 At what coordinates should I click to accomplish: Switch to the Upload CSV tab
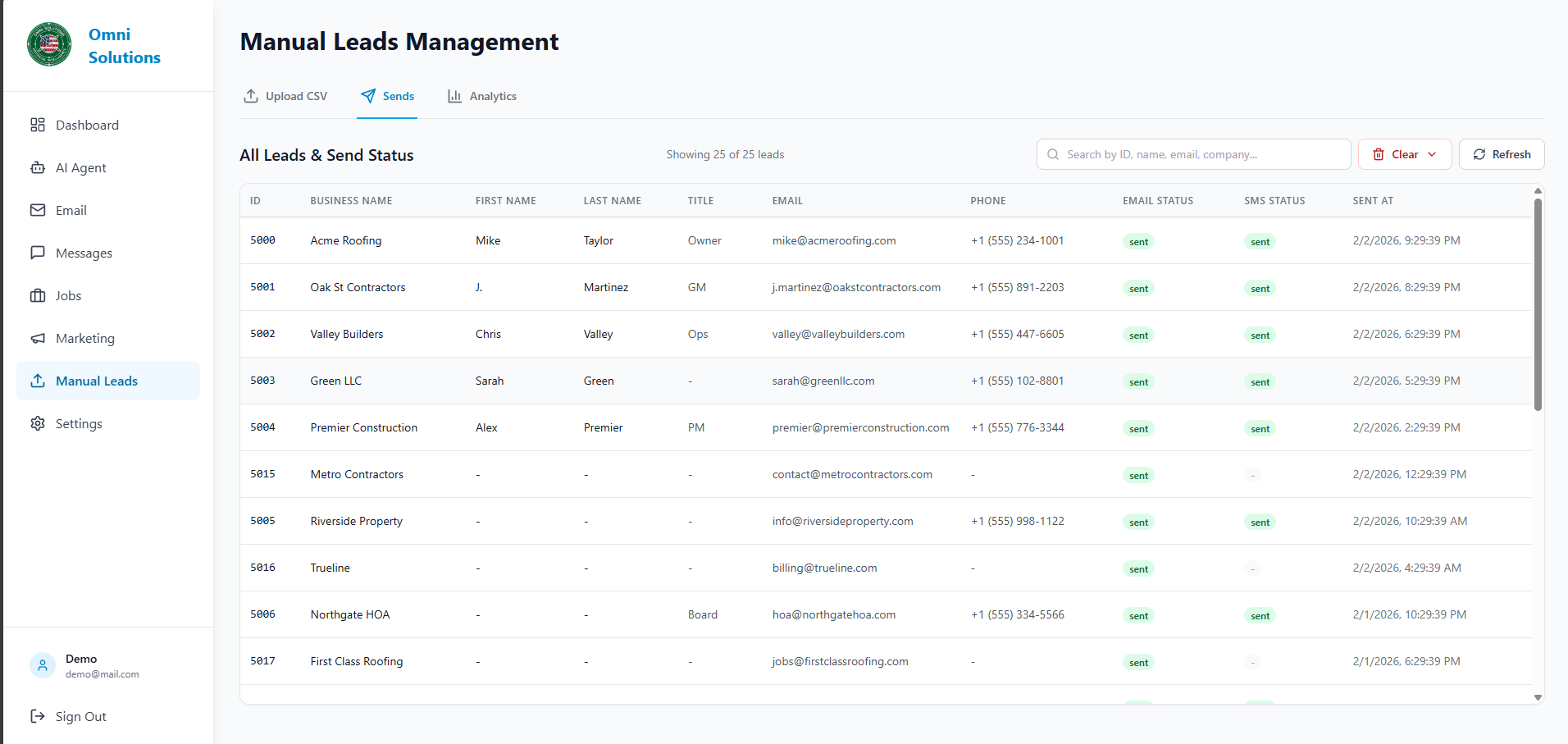click(x=285, y=96)
